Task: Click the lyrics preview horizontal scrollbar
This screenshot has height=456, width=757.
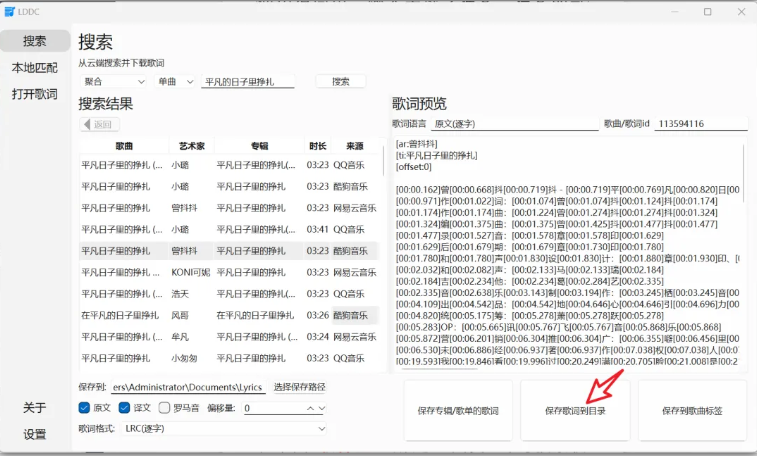Action: [439, 369]
